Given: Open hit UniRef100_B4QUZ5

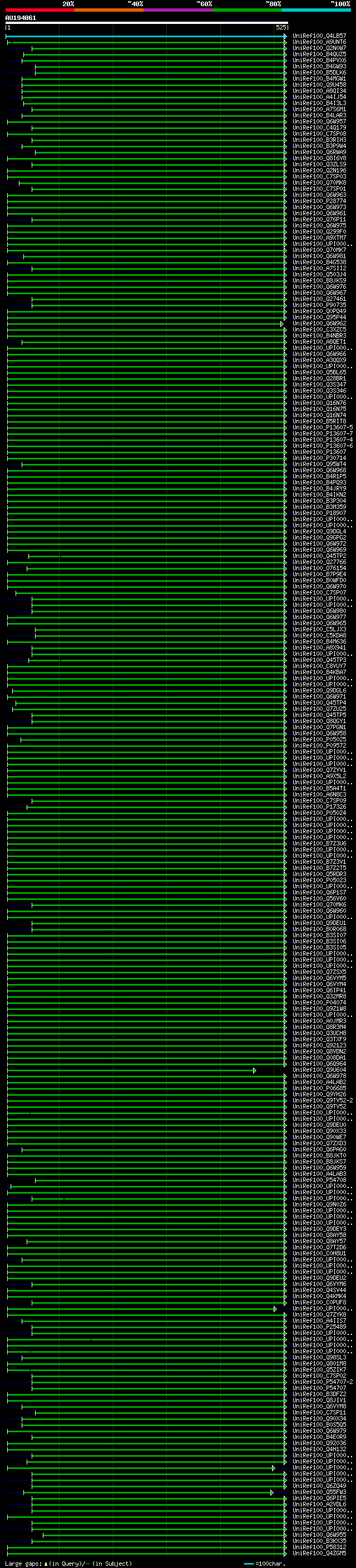Looking at the screenshot, I should click(x=319, y=54).
